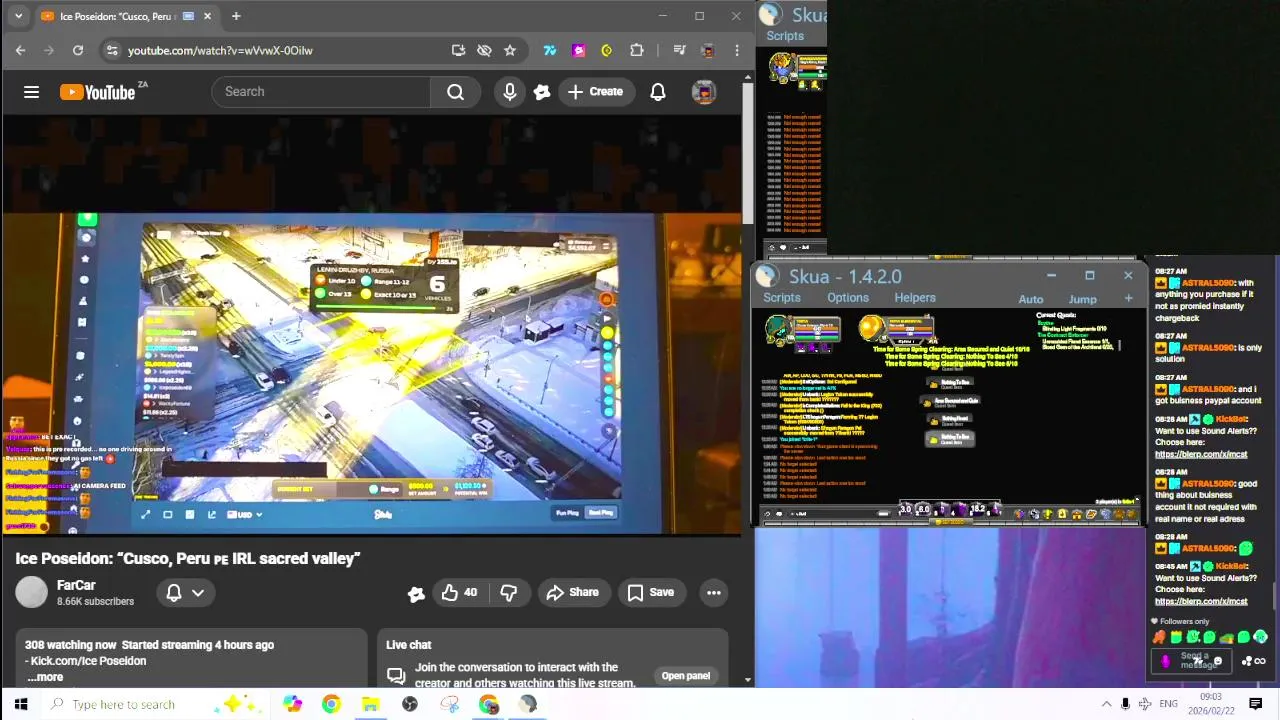
Task: Open Scripts menu in background Skua window
Action: coord(785,36)
